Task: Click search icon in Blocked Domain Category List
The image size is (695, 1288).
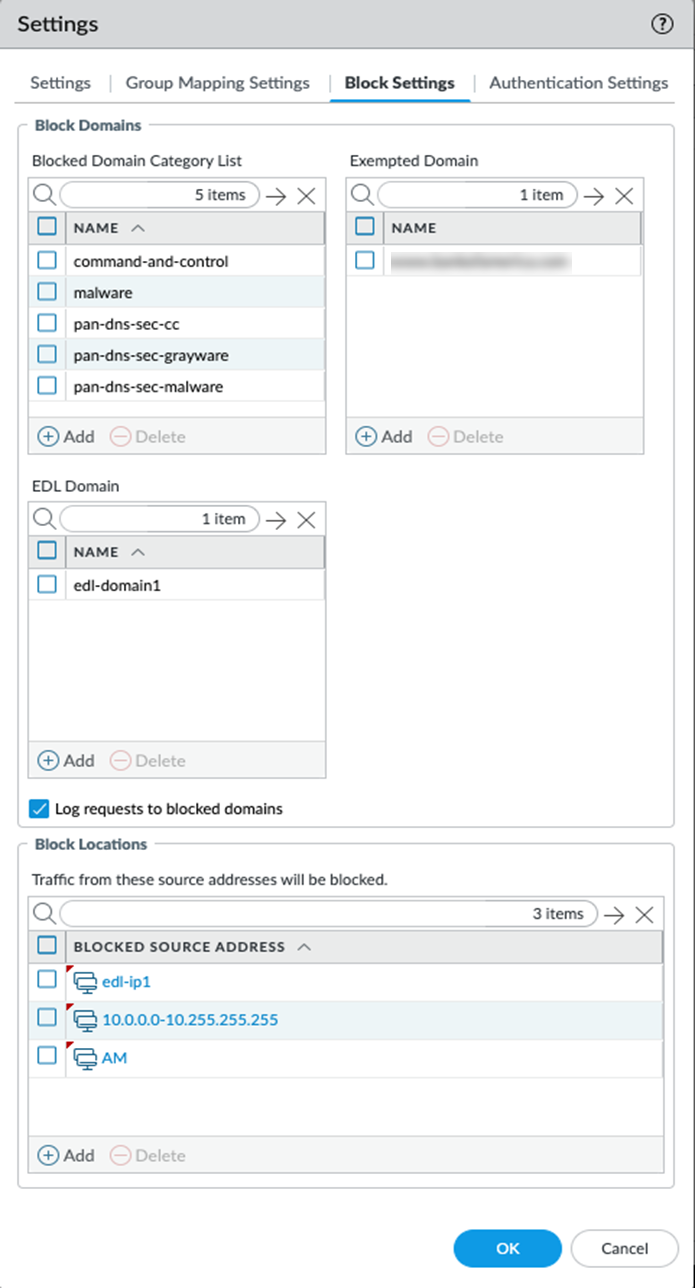Action: point(43,194)
